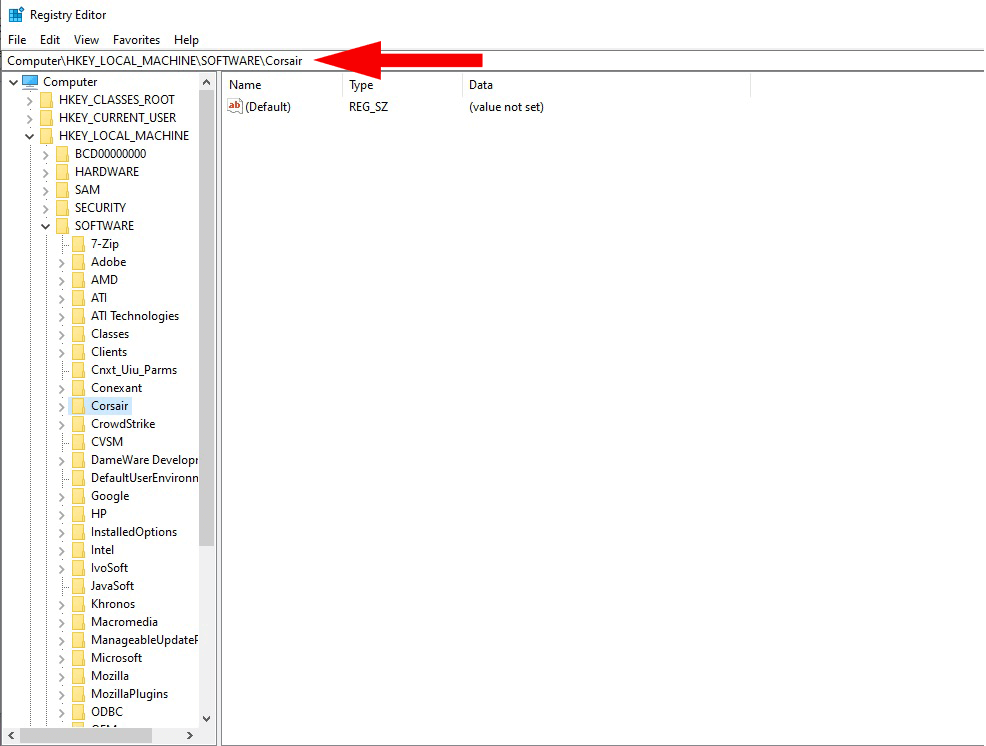Select the CrowdStrike key
Screen dimensions: 986x746
pos(123,424)
